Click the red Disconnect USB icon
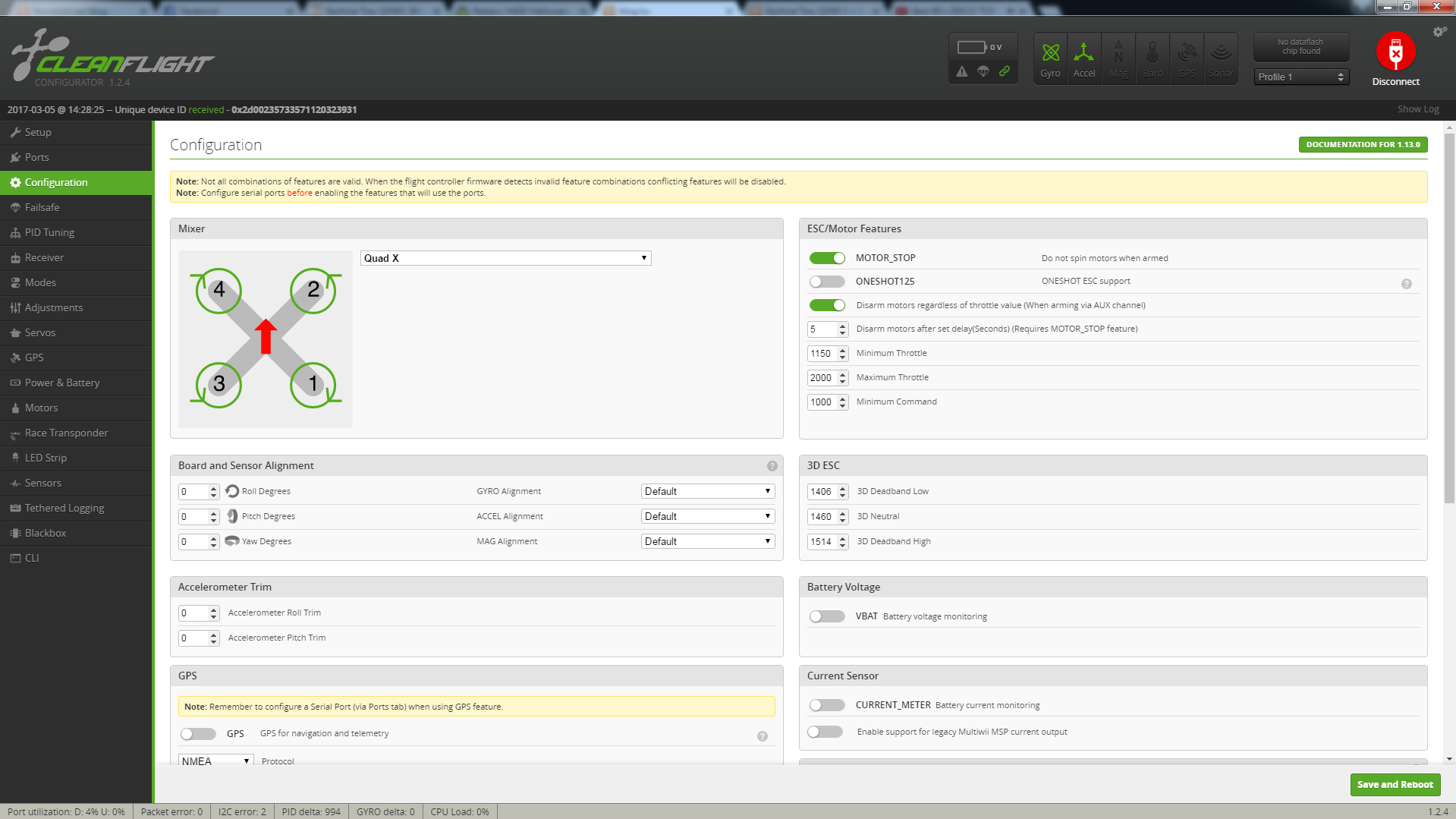Image resolution: width=1456 pixels, height=819 pixels. coord(1395,52)
